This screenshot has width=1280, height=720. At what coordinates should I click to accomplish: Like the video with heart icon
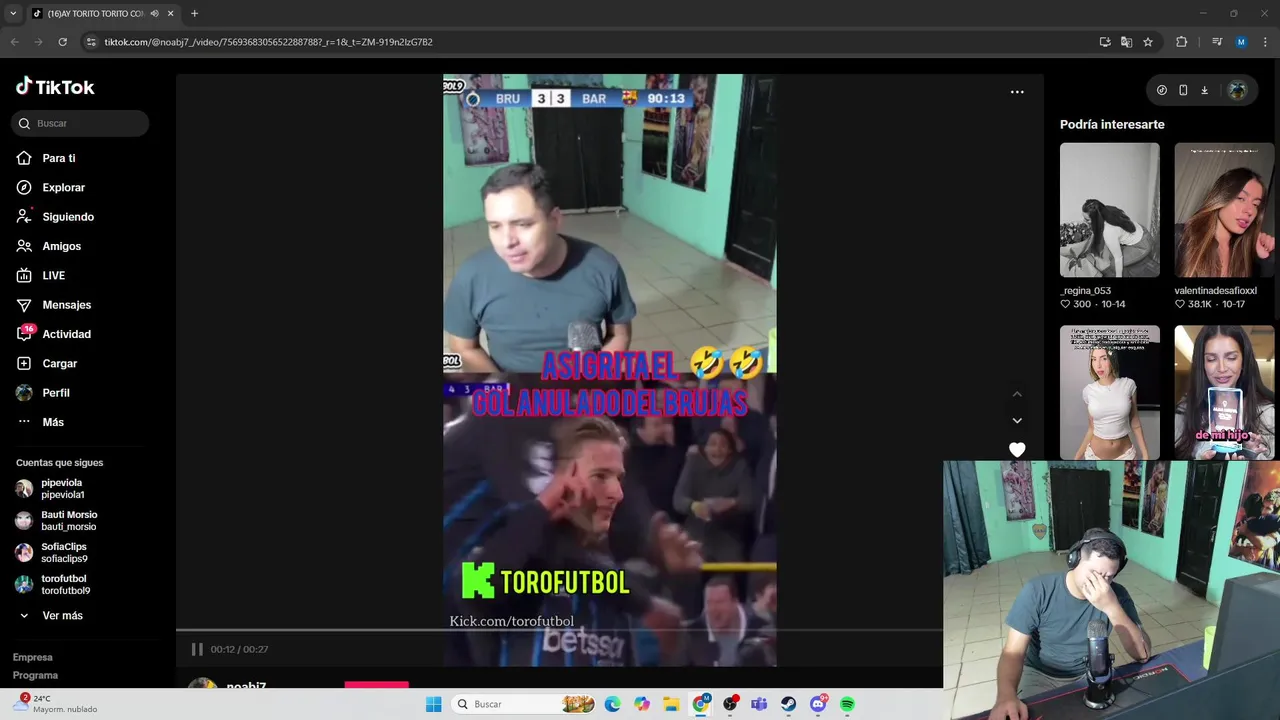(1017, 450)
